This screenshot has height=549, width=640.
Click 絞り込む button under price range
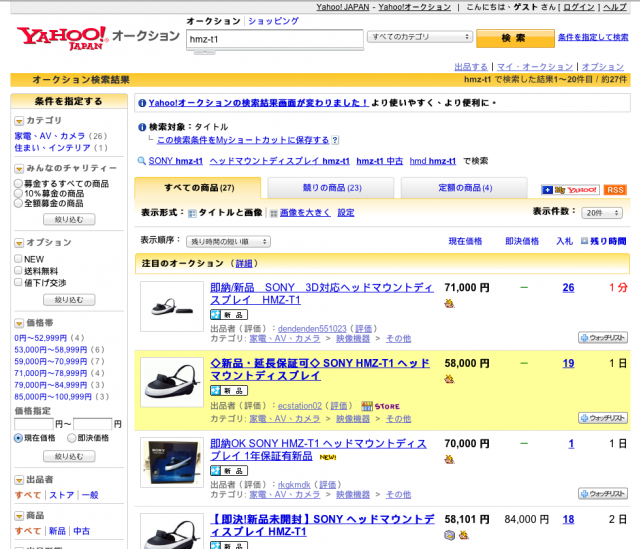point(69,456)
